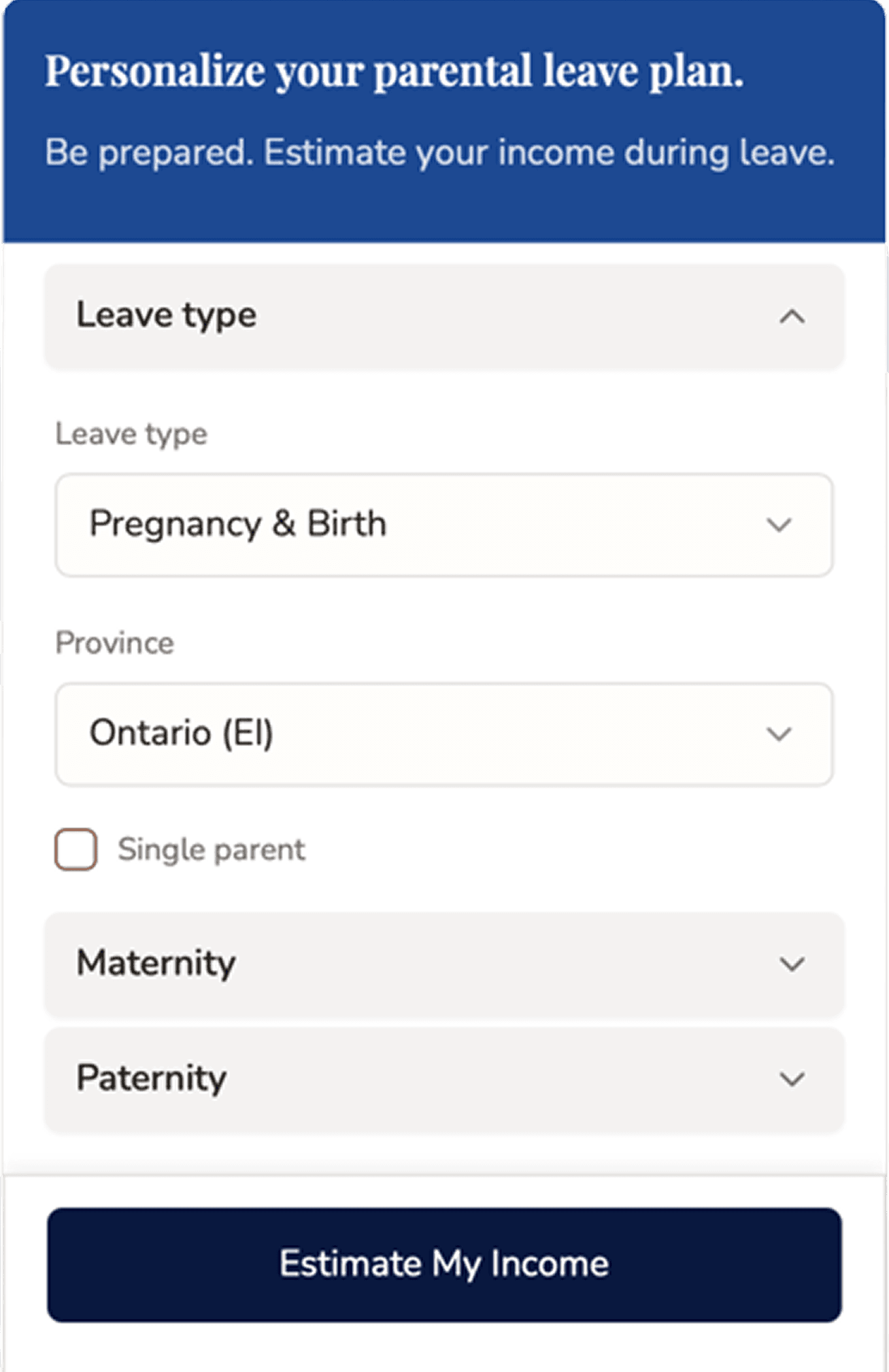Screen dimensions: 889x1372
Task: Open the Pregnancy & Birth leave type dropdown
Action: click(443, 525)
